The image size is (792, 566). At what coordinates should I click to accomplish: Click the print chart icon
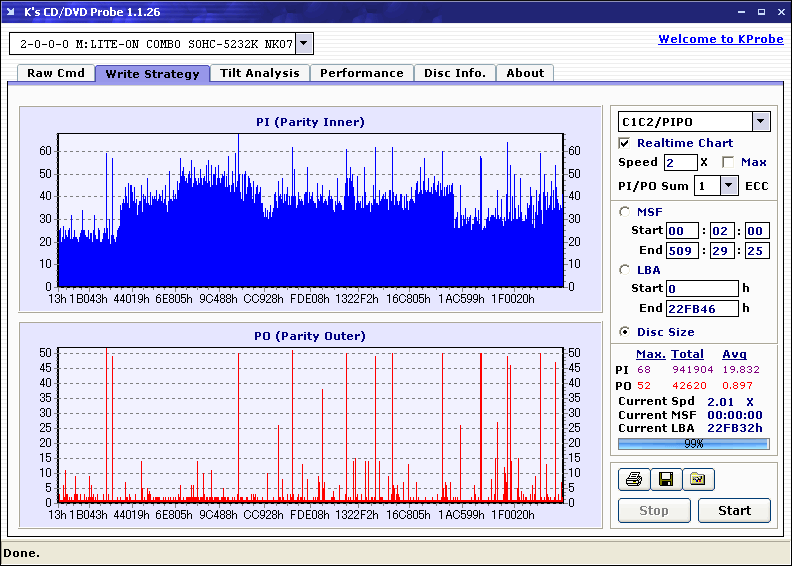pos(633,480)
